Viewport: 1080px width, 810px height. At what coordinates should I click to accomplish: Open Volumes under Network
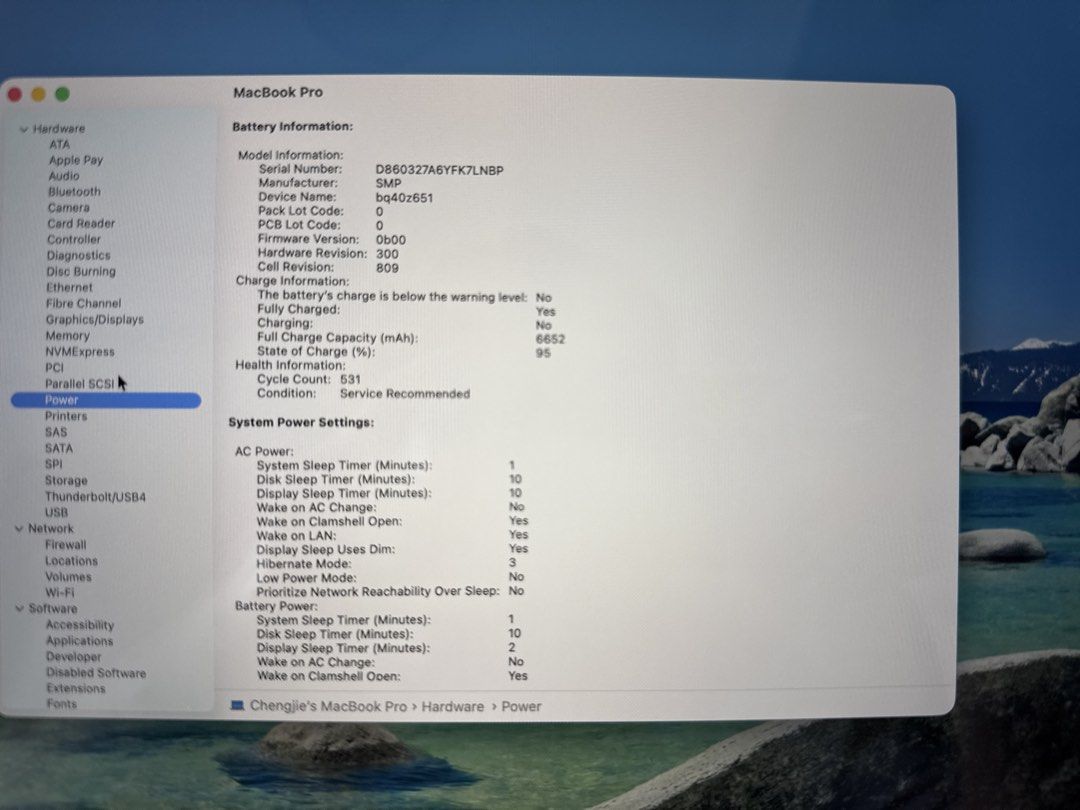tap(68, 577)
